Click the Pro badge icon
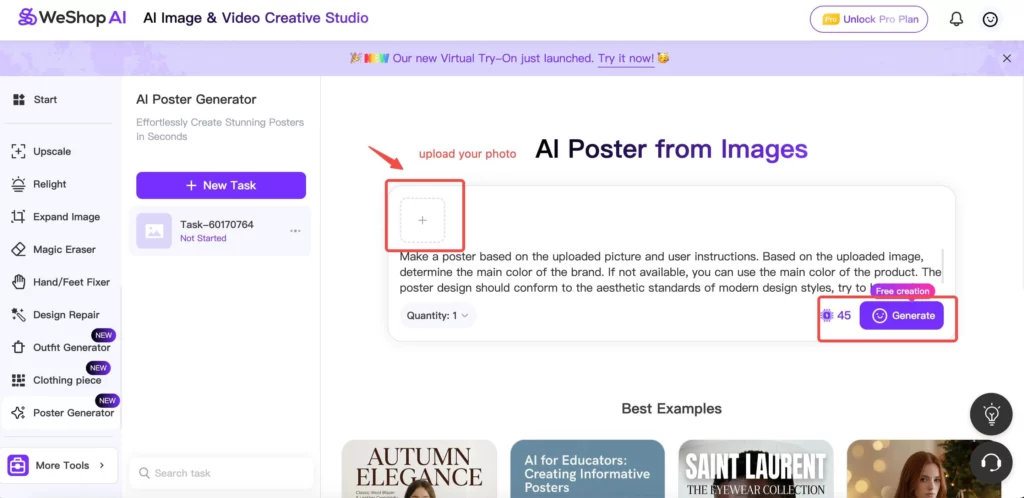Screen dimensions: 1024x498 click(x=830, y=20)
